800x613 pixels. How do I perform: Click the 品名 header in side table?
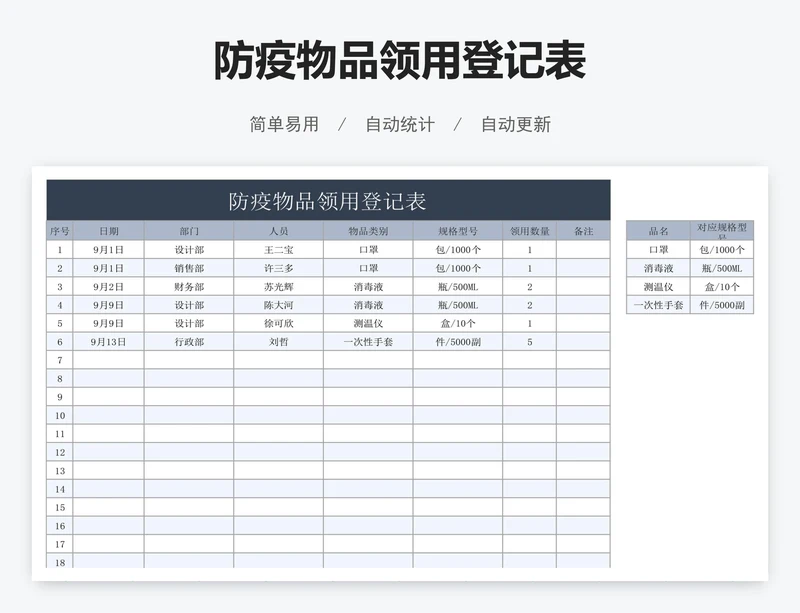click(x=658, y=230)
